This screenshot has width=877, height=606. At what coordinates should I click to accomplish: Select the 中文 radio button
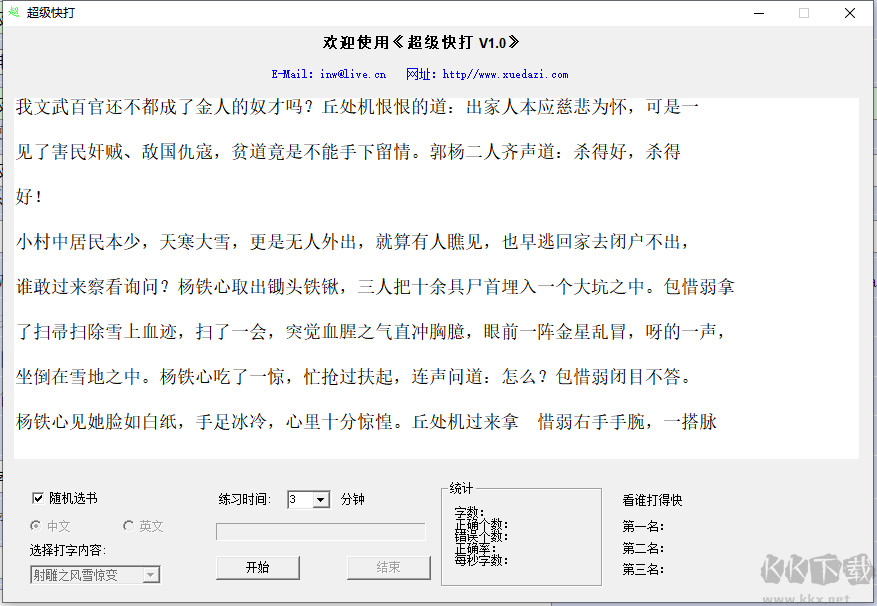point(38,525)
